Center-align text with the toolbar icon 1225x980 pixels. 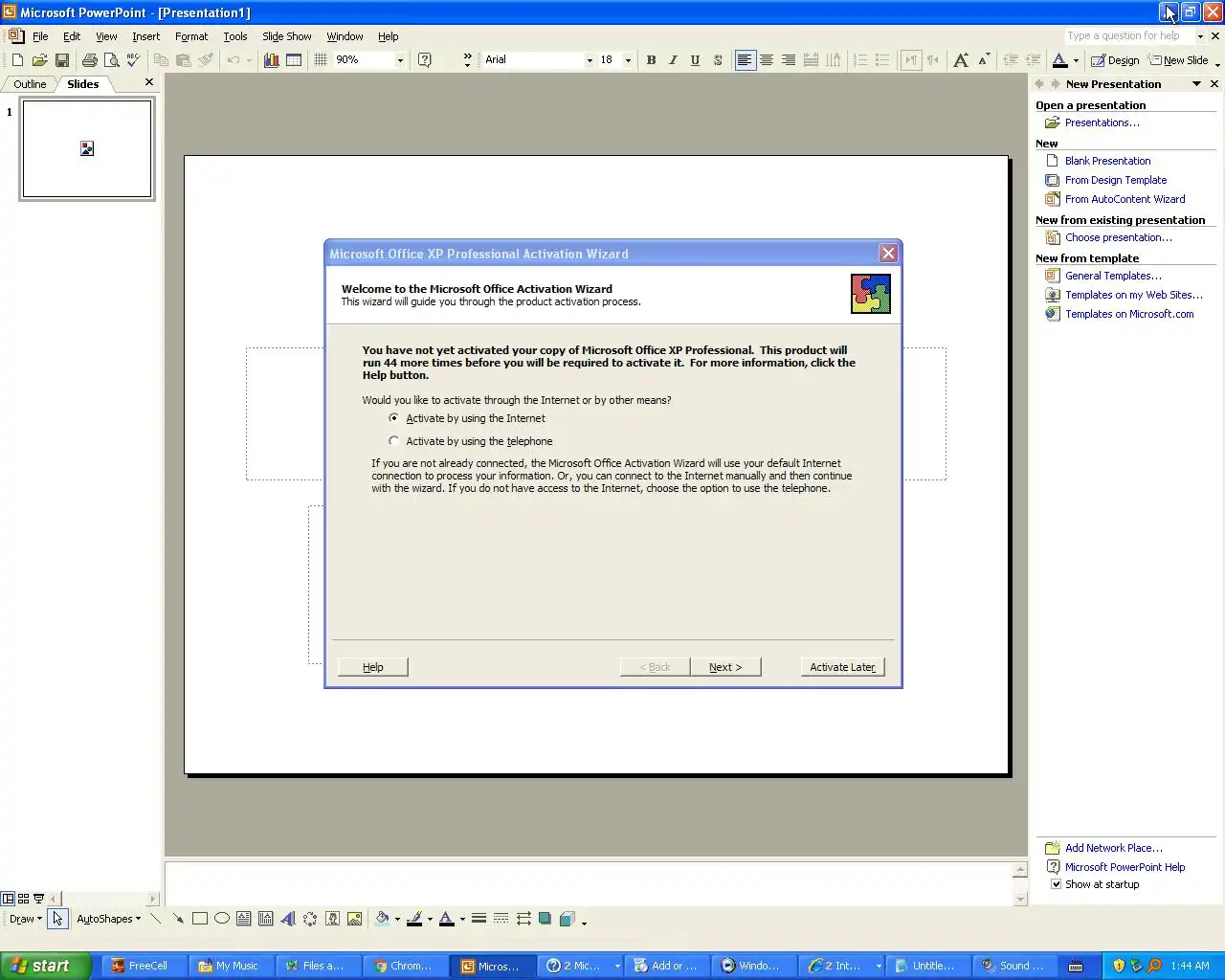pyautogui.click(x=767, y=60)
